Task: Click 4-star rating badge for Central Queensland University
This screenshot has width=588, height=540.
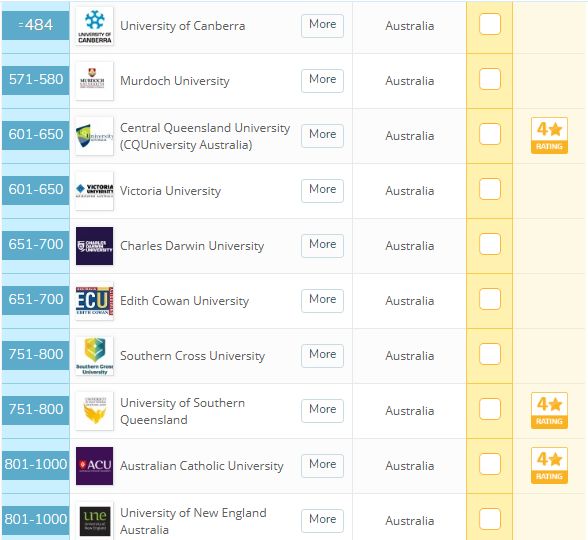Action: coord(549,135)
